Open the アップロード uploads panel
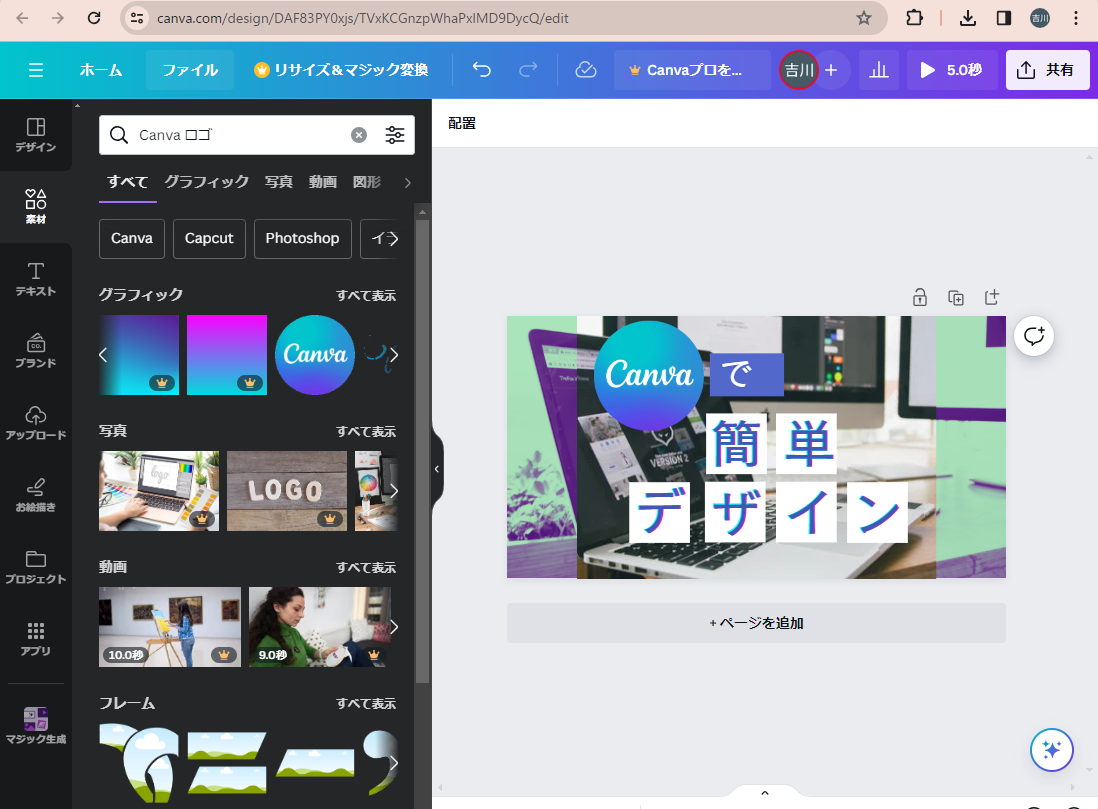 click(35, 422)
